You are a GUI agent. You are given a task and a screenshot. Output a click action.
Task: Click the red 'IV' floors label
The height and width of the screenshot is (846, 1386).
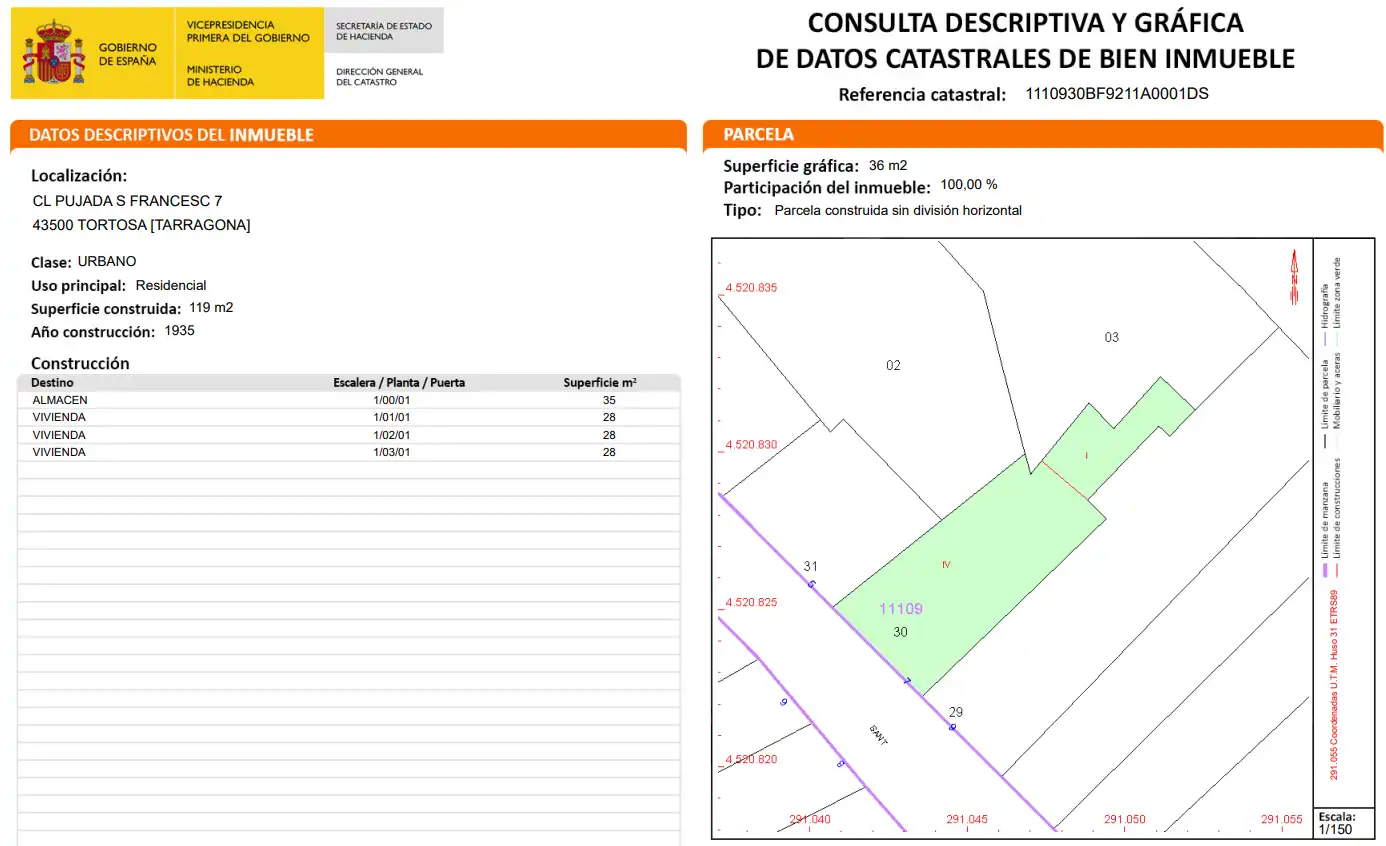point(946,565)
